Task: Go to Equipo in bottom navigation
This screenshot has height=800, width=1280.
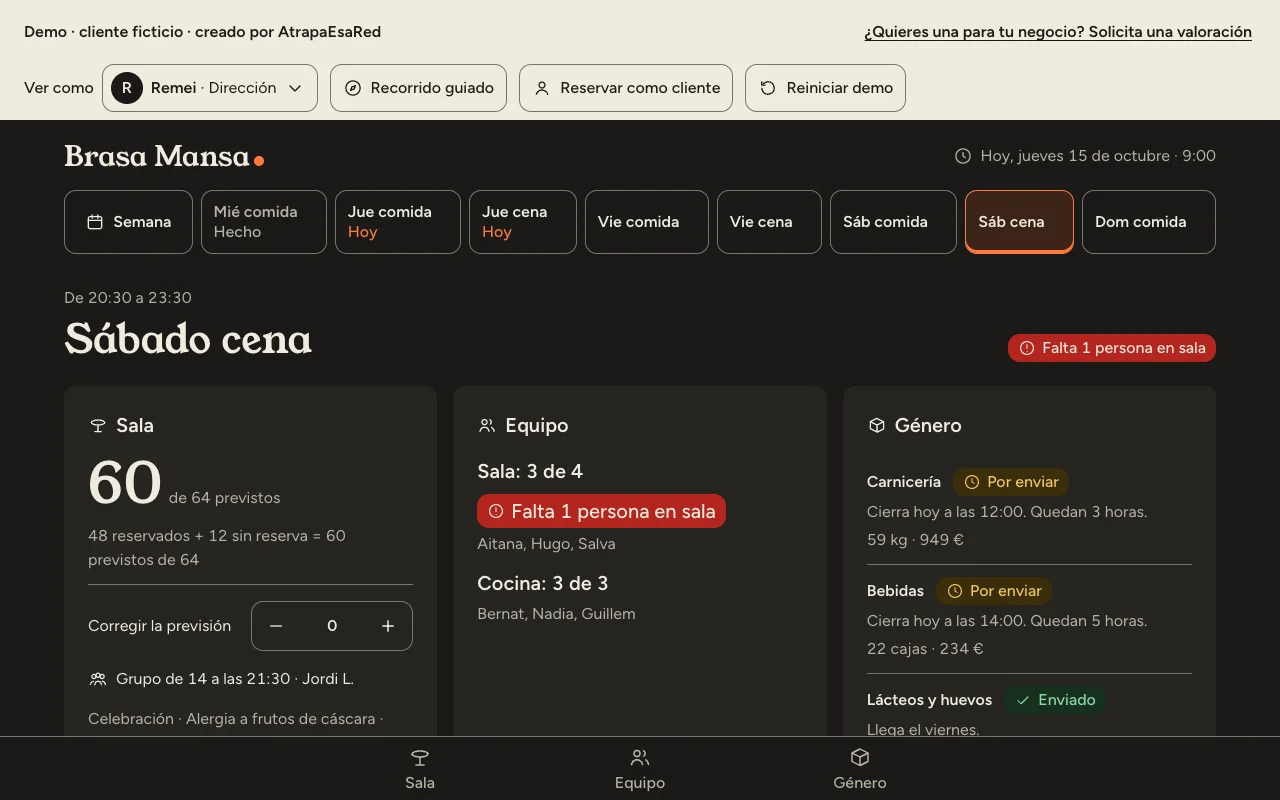Action: [640, 769]
